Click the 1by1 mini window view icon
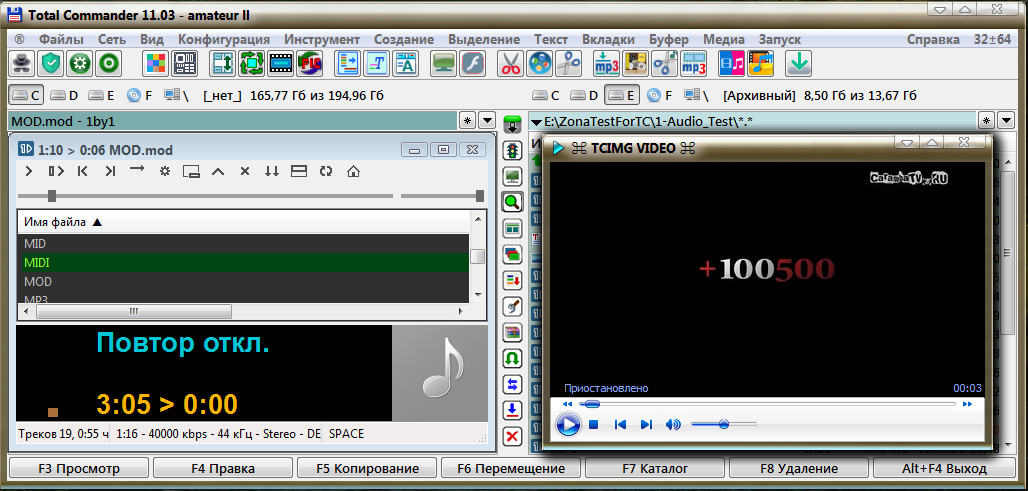Screen dimensions: 1028x491 [191, 171]
